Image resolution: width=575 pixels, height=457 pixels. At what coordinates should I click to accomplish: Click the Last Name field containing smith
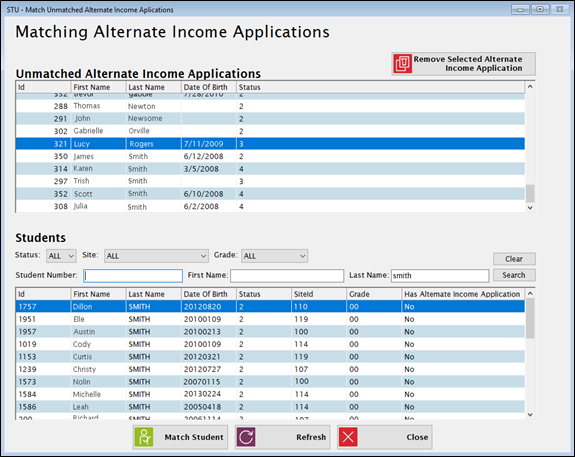[440, 276]
